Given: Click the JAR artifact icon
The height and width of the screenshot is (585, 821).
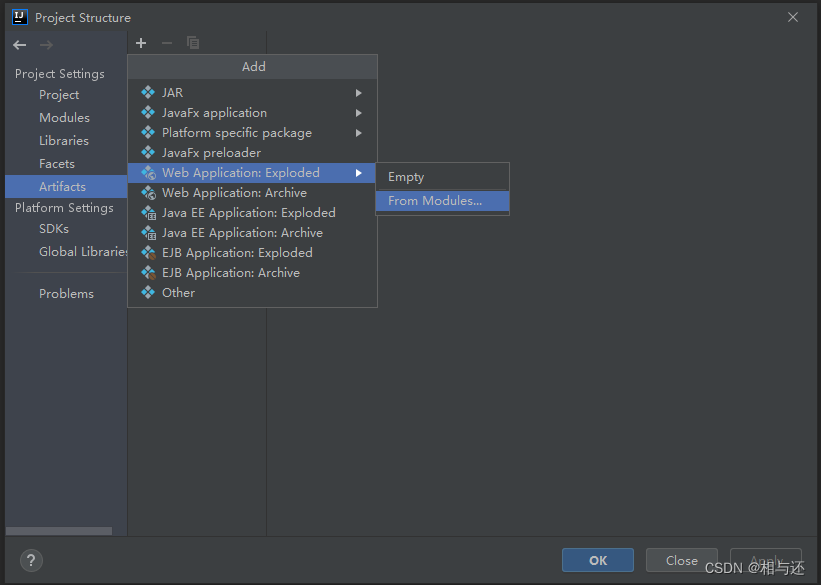Looking at the screenshot, I should pyautogui.click(x=148, y=93).
